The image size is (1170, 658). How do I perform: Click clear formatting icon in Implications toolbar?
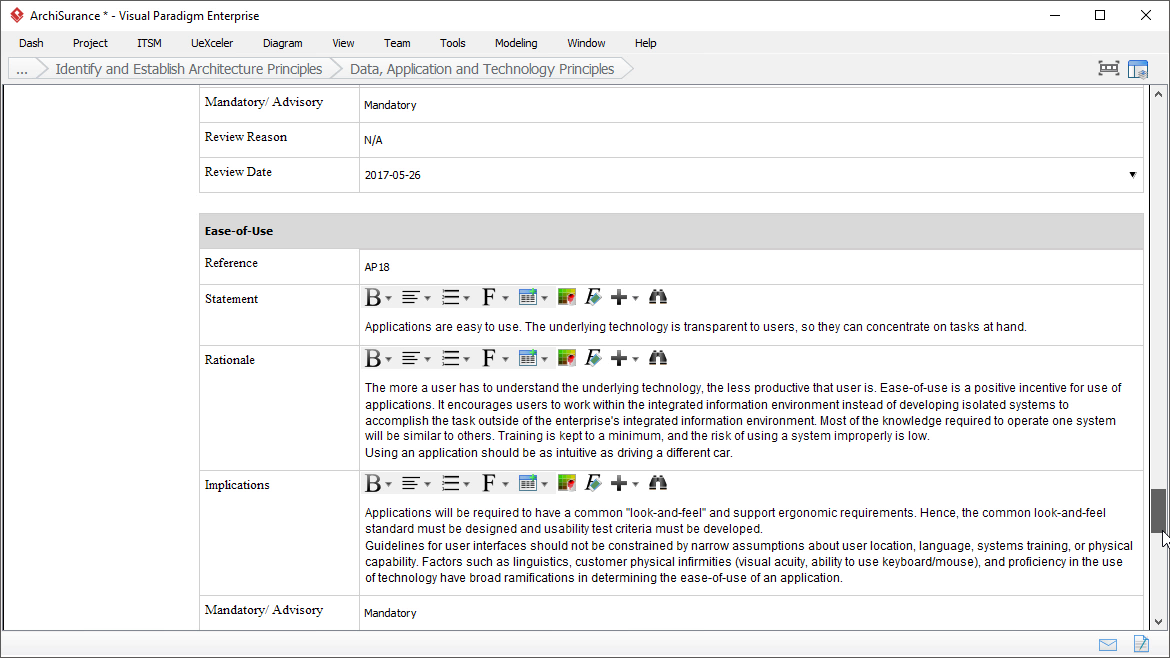pyautogui.click(x=593, y=483)
